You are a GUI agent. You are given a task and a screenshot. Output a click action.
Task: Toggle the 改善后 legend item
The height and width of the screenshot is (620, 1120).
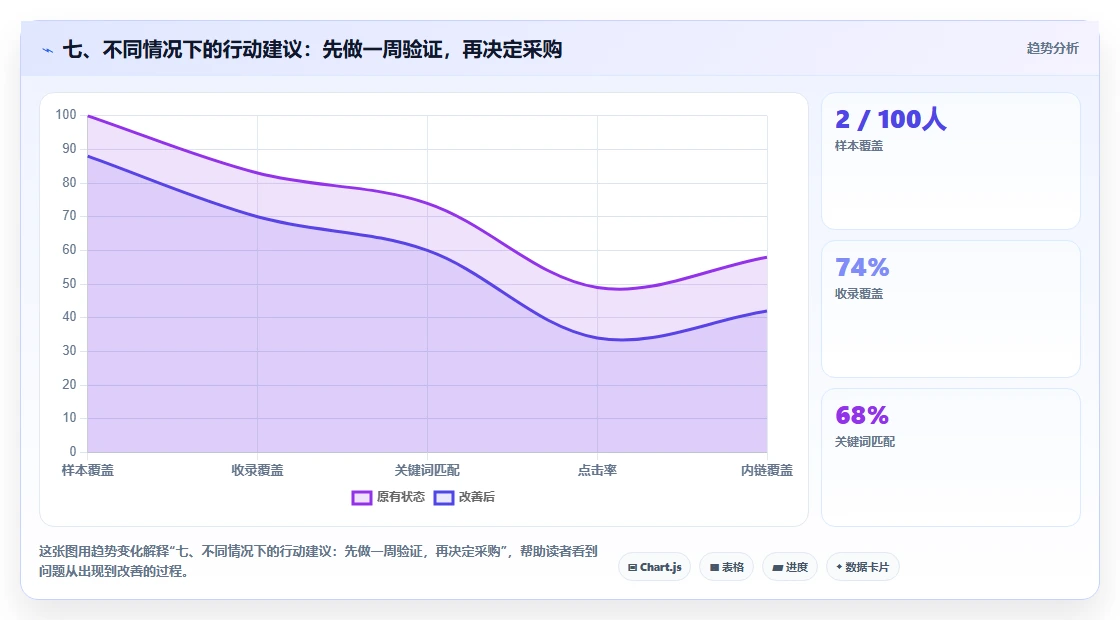464,497
